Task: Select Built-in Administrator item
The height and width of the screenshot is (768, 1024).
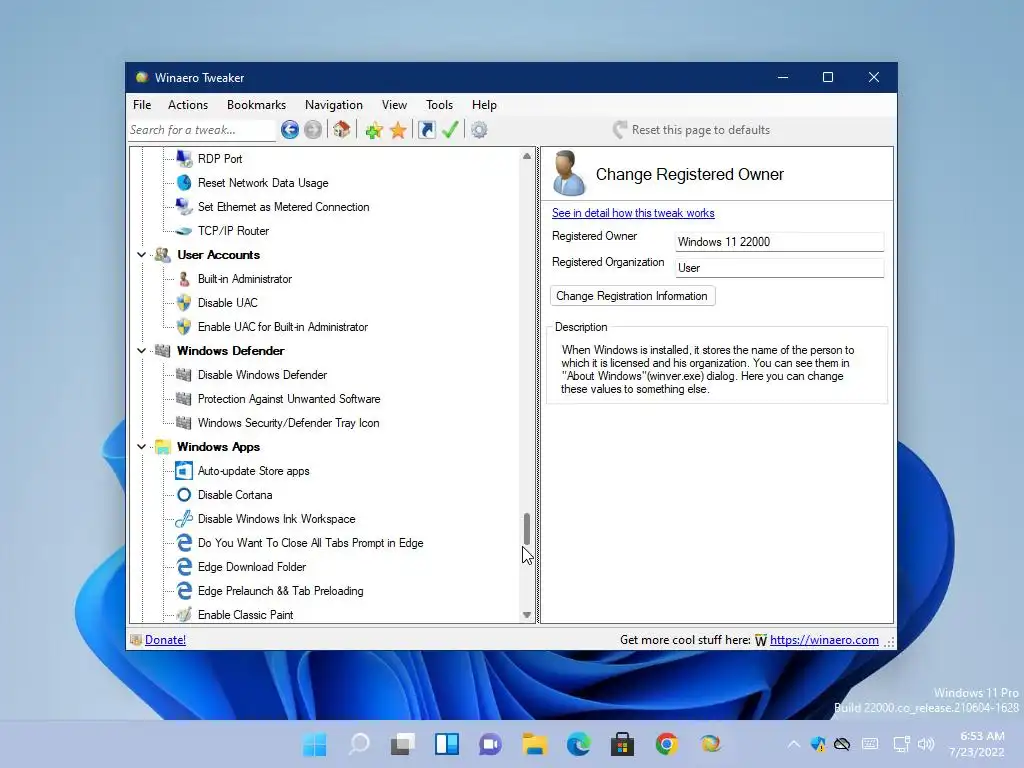Action: [244, 279]
